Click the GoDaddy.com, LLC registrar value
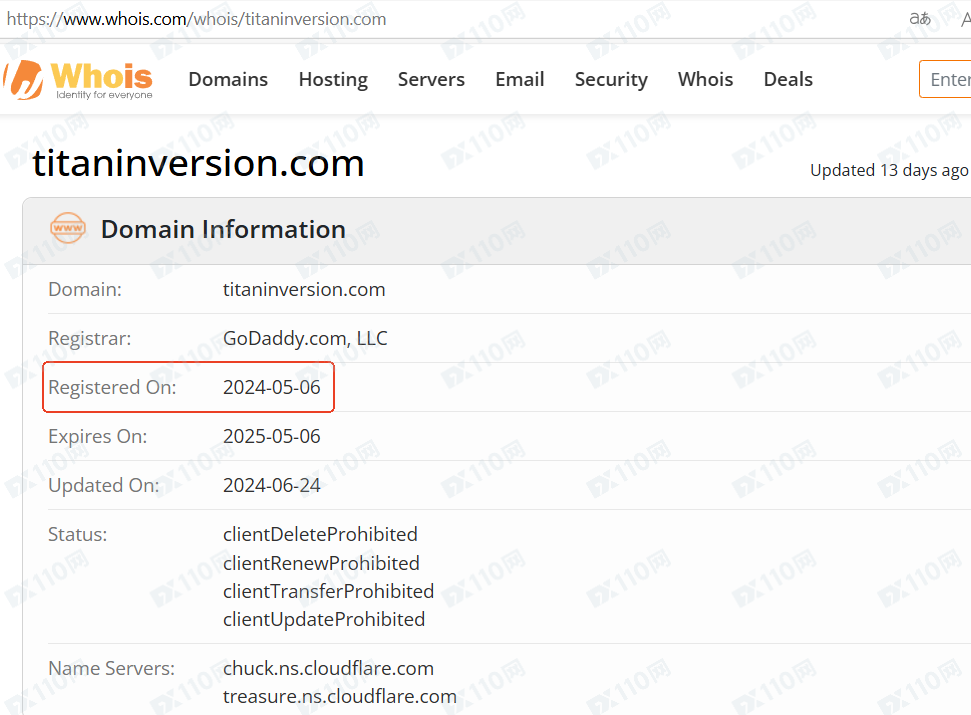Screen dimensions: 971x715 pos(305,339)
